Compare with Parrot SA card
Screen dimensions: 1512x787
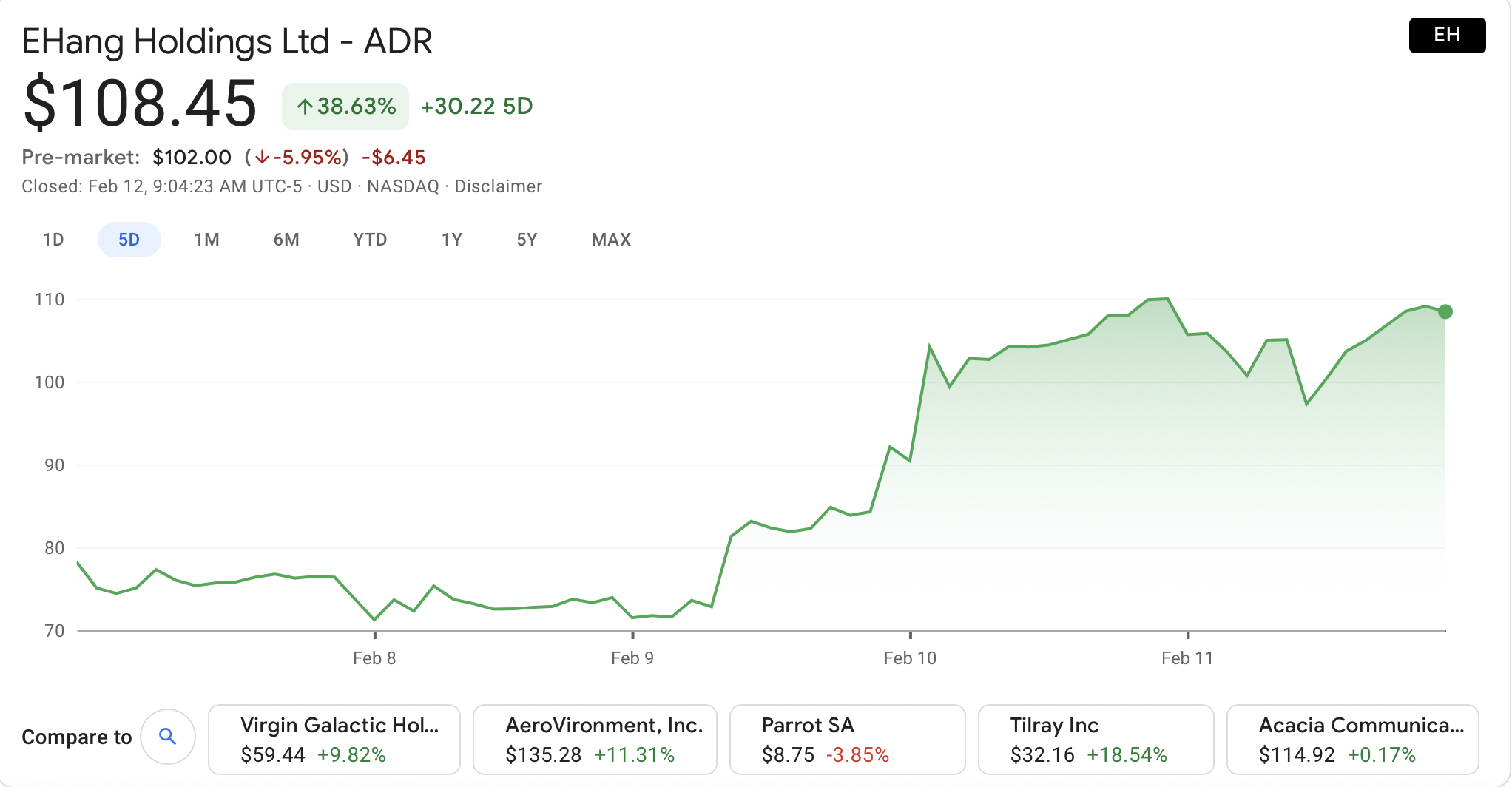click(848, 739)
